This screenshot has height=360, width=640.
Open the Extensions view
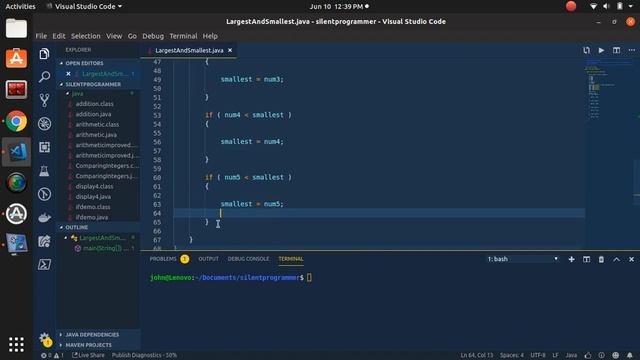click(44, 147)
